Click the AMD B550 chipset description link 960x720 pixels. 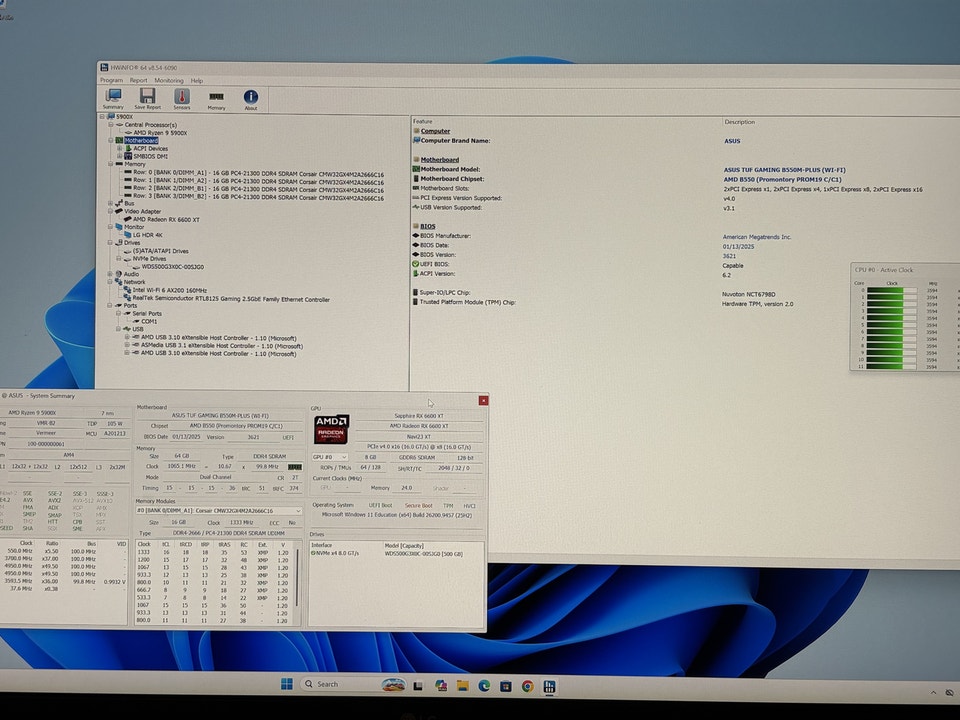click(x=782, y=179)
